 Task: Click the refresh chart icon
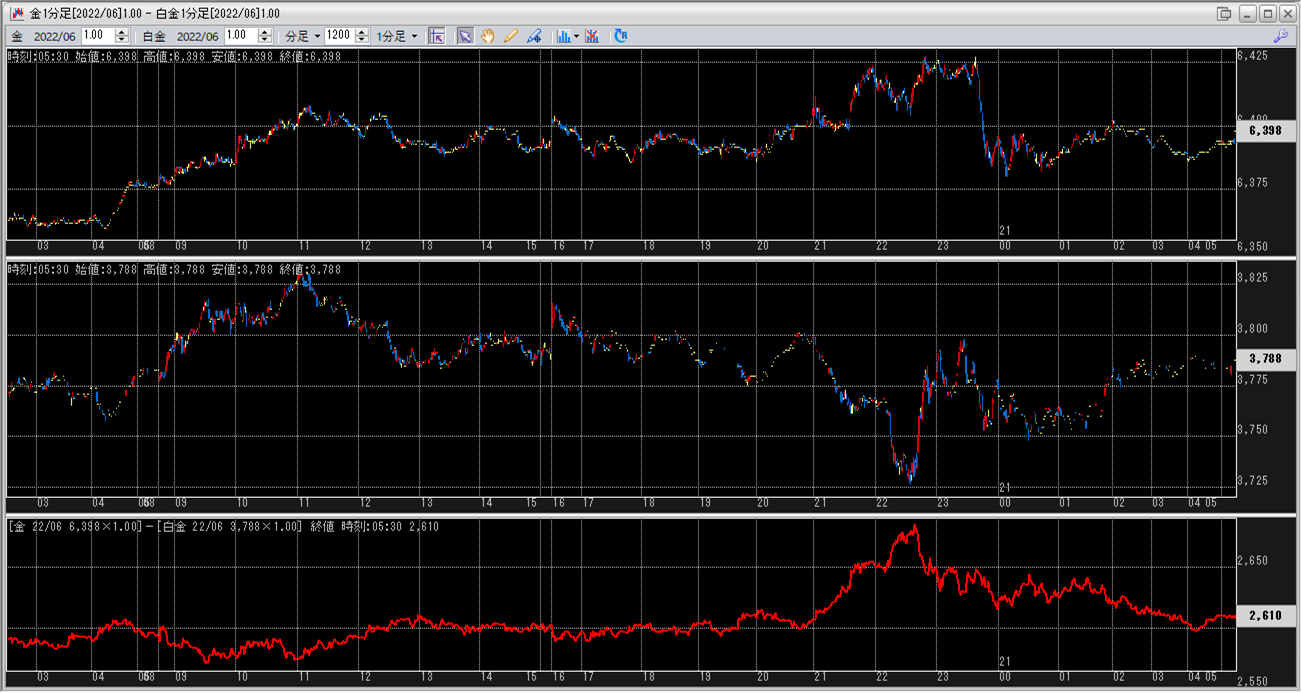click(621, 36)
